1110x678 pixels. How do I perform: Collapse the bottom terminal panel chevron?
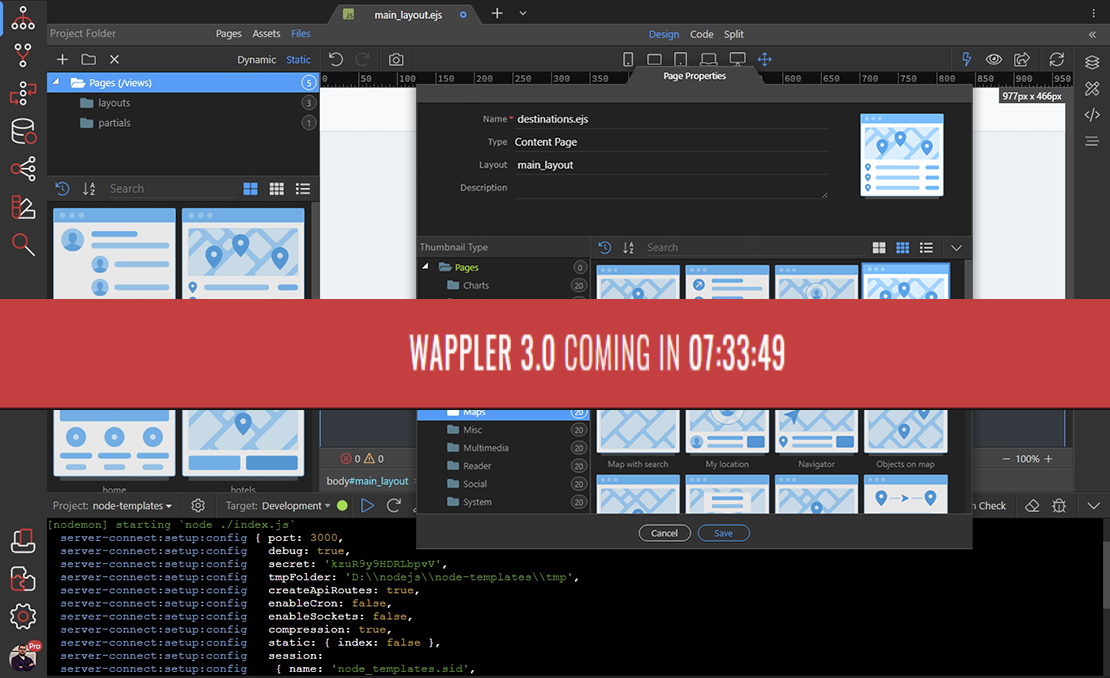click(1093, 505)
